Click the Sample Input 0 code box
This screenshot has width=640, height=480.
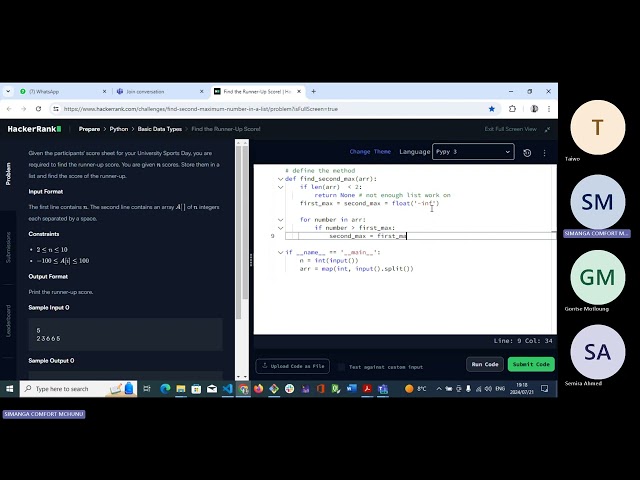[x=125, y=334]
